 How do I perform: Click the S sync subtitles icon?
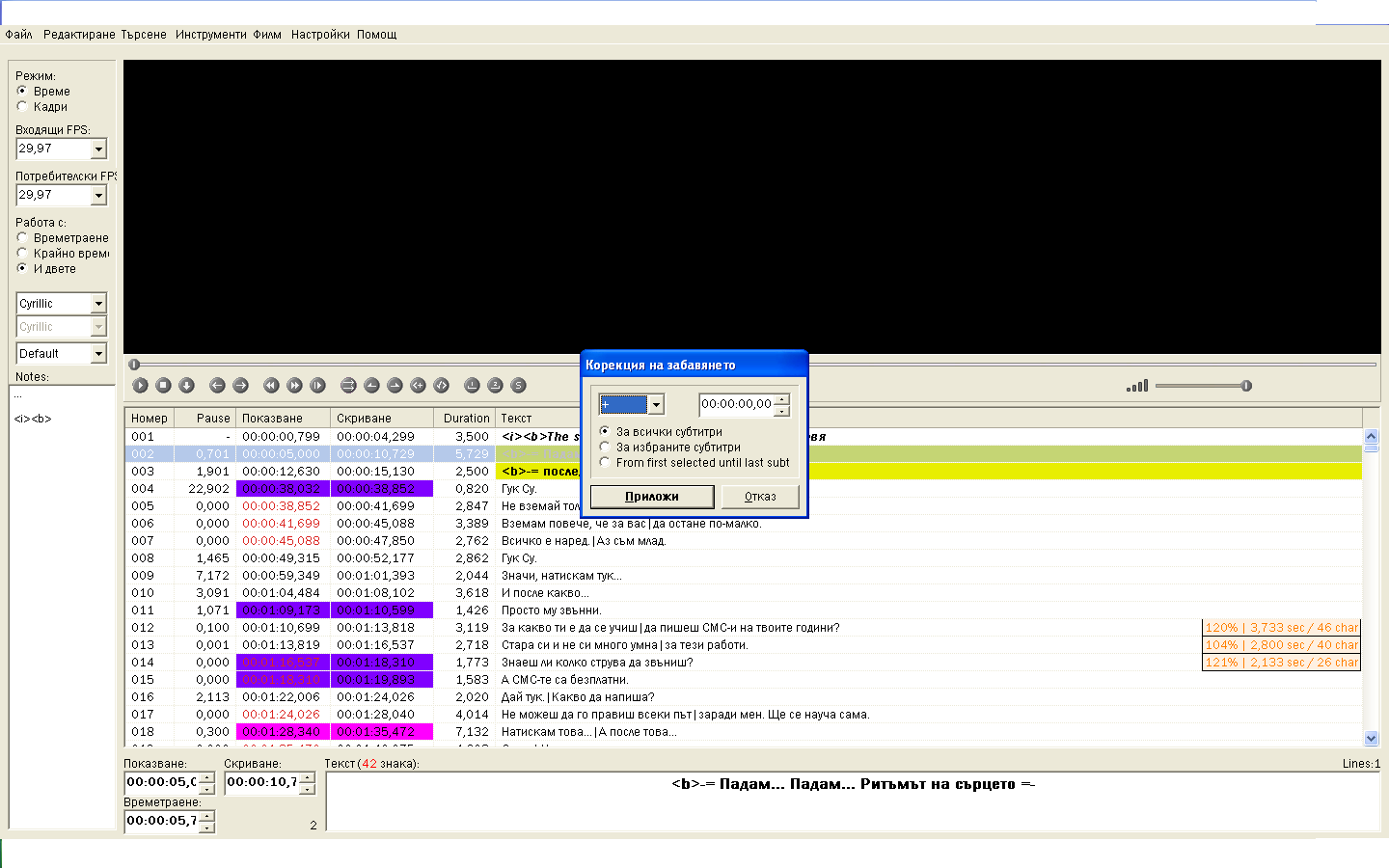pos(519,385)
